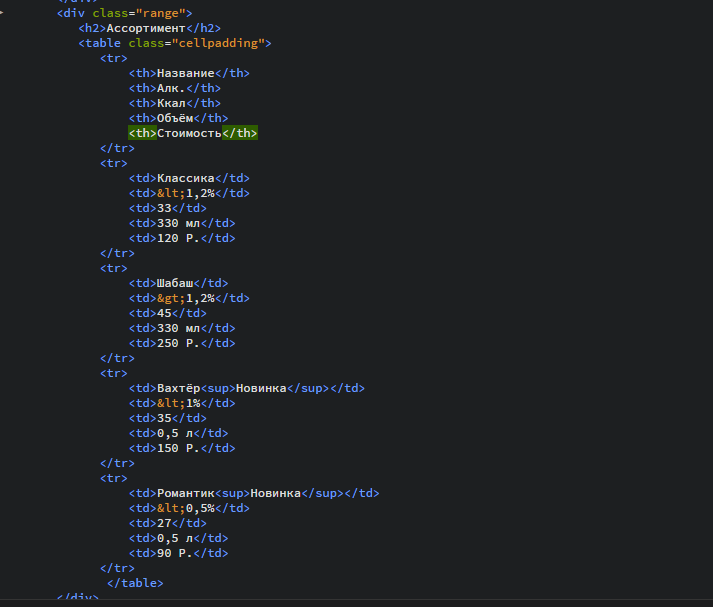Place cursor on the td 35 line

pos(168,418)
